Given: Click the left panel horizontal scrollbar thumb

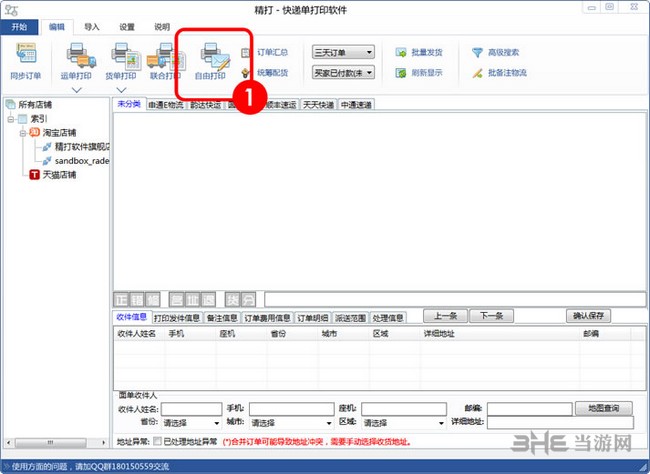Looking at the screenshot, I should click(x=51, y=442).
